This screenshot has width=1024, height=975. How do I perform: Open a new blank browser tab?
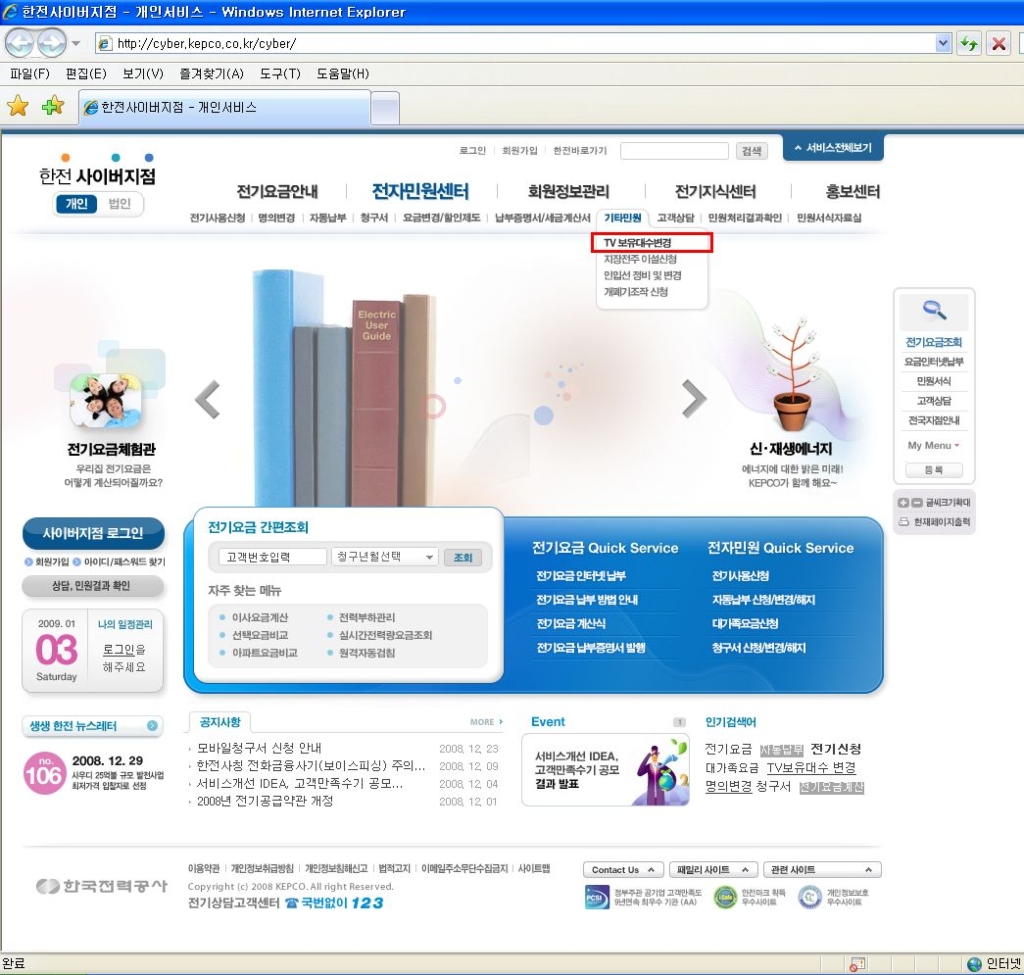click(385, 108)
